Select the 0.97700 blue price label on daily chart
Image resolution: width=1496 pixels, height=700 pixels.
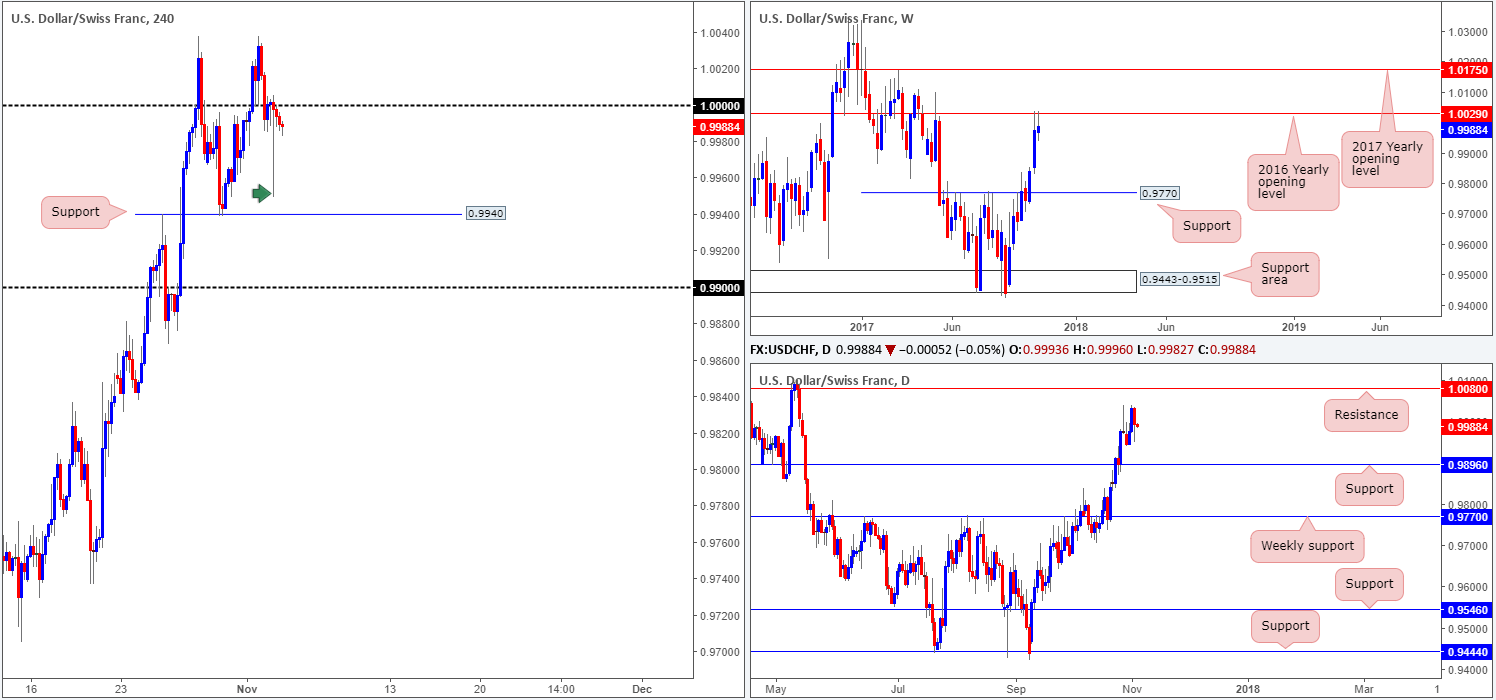tap(1466, 517)
